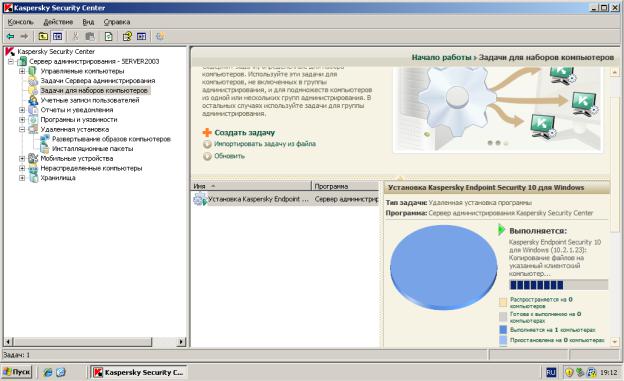The width and height of the screenshot is (624, 381).
Task: Click the task progress bar
Action: (558, 285)
